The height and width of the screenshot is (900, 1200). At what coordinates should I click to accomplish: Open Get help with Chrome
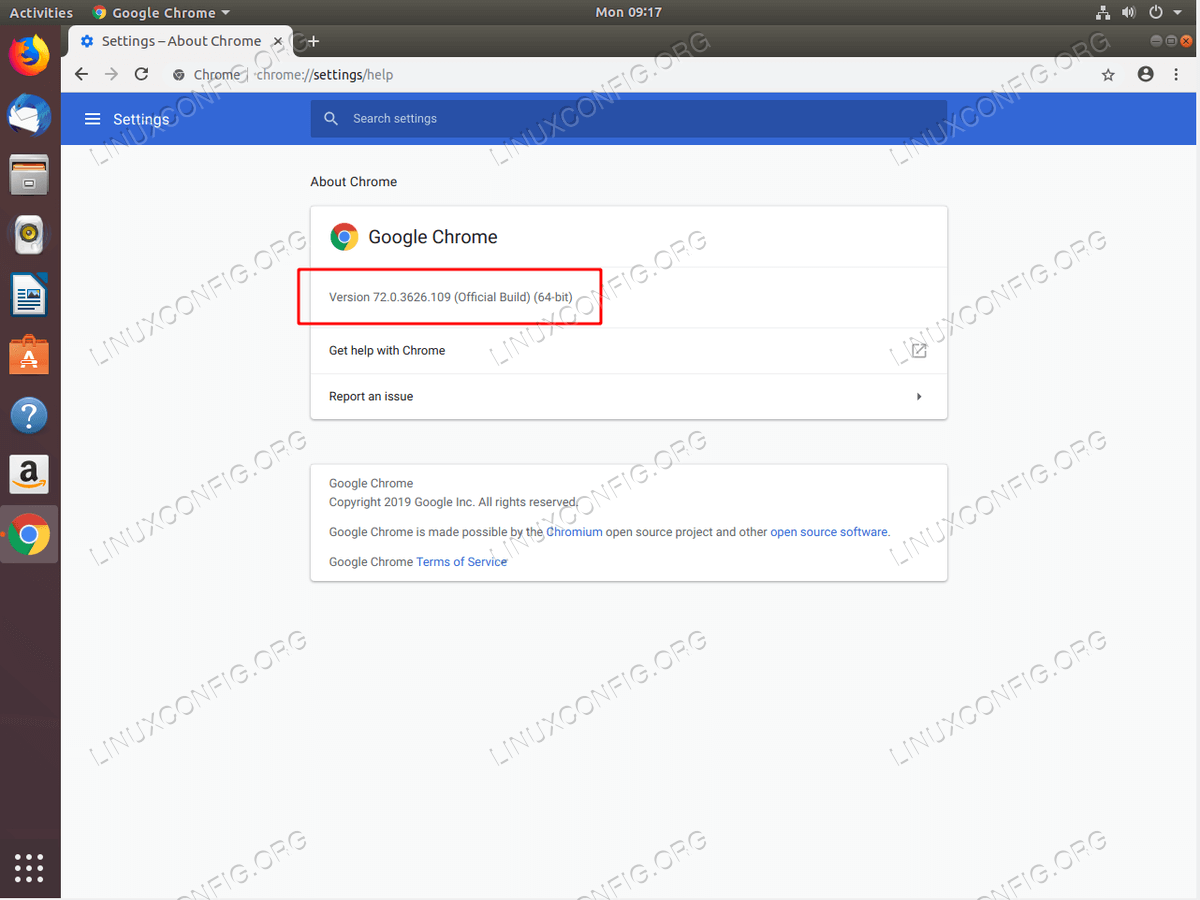(629, 351)
